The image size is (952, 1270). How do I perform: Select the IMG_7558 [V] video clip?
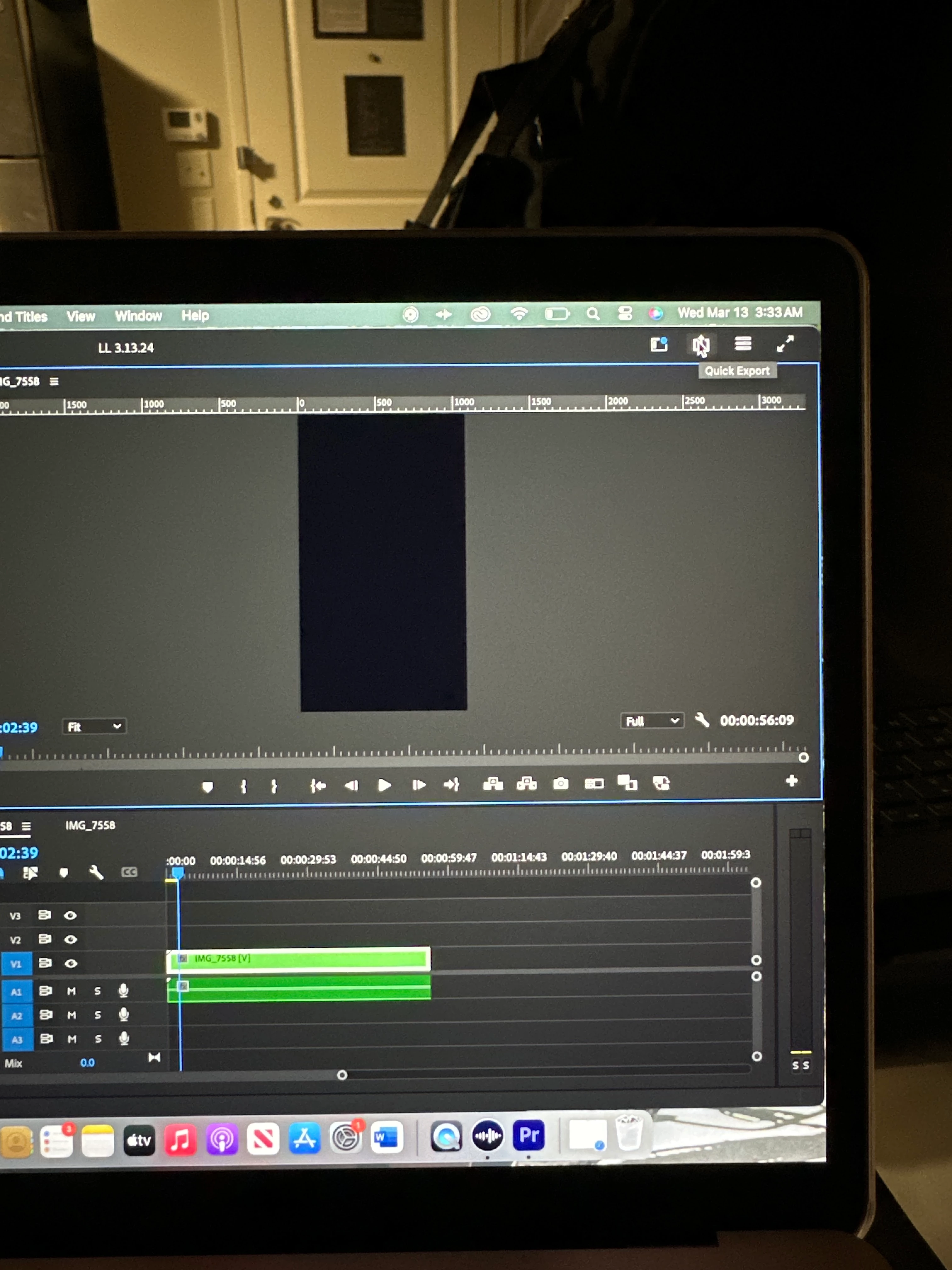point(298,959)
